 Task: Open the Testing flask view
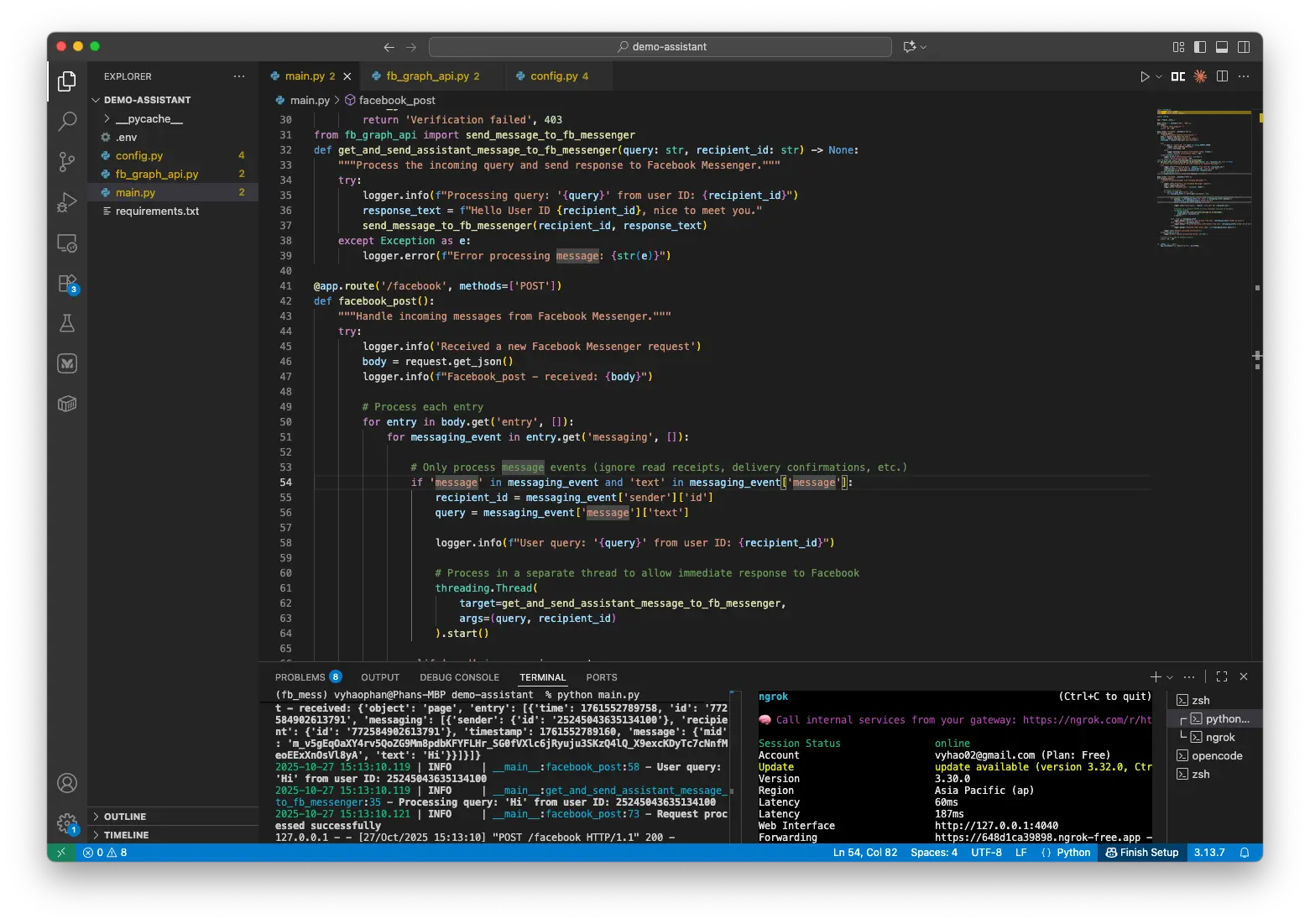pyautogui.click(x=67, y=323)
